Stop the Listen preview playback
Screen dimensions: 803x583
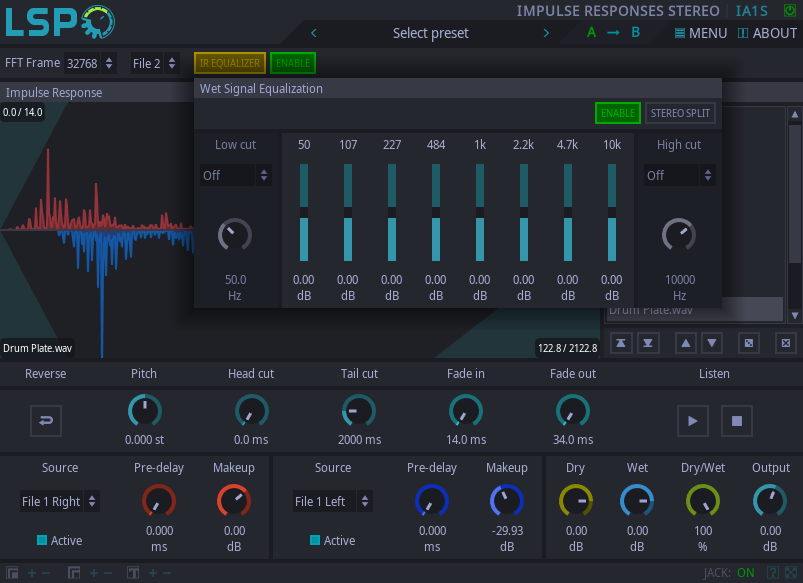[737, 421]
